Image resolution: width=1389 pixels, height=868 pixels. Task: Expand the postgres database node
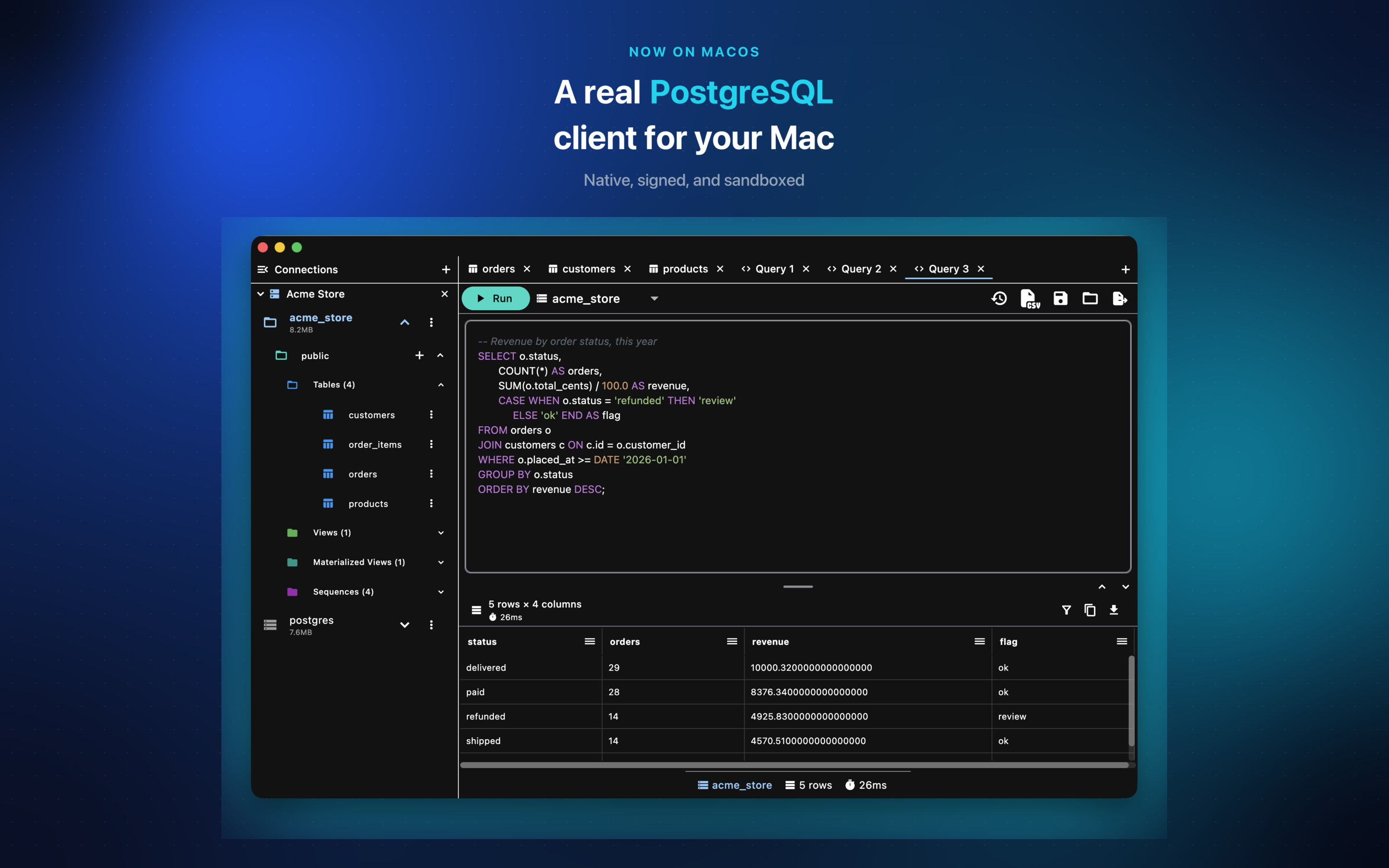point(405,625)
